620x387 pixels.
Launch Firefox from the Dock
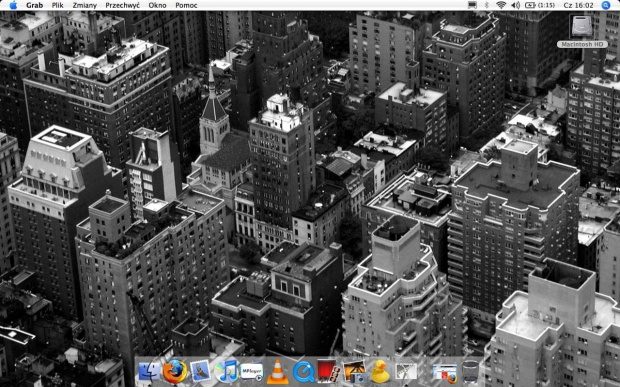point(175,371)
